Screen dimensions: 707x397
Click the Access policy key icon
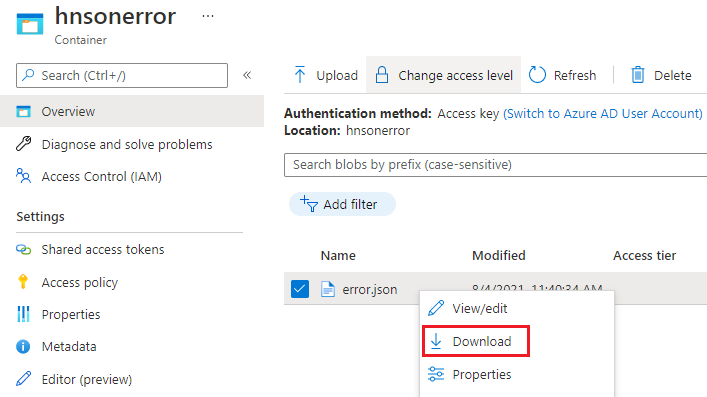point(23,282)
